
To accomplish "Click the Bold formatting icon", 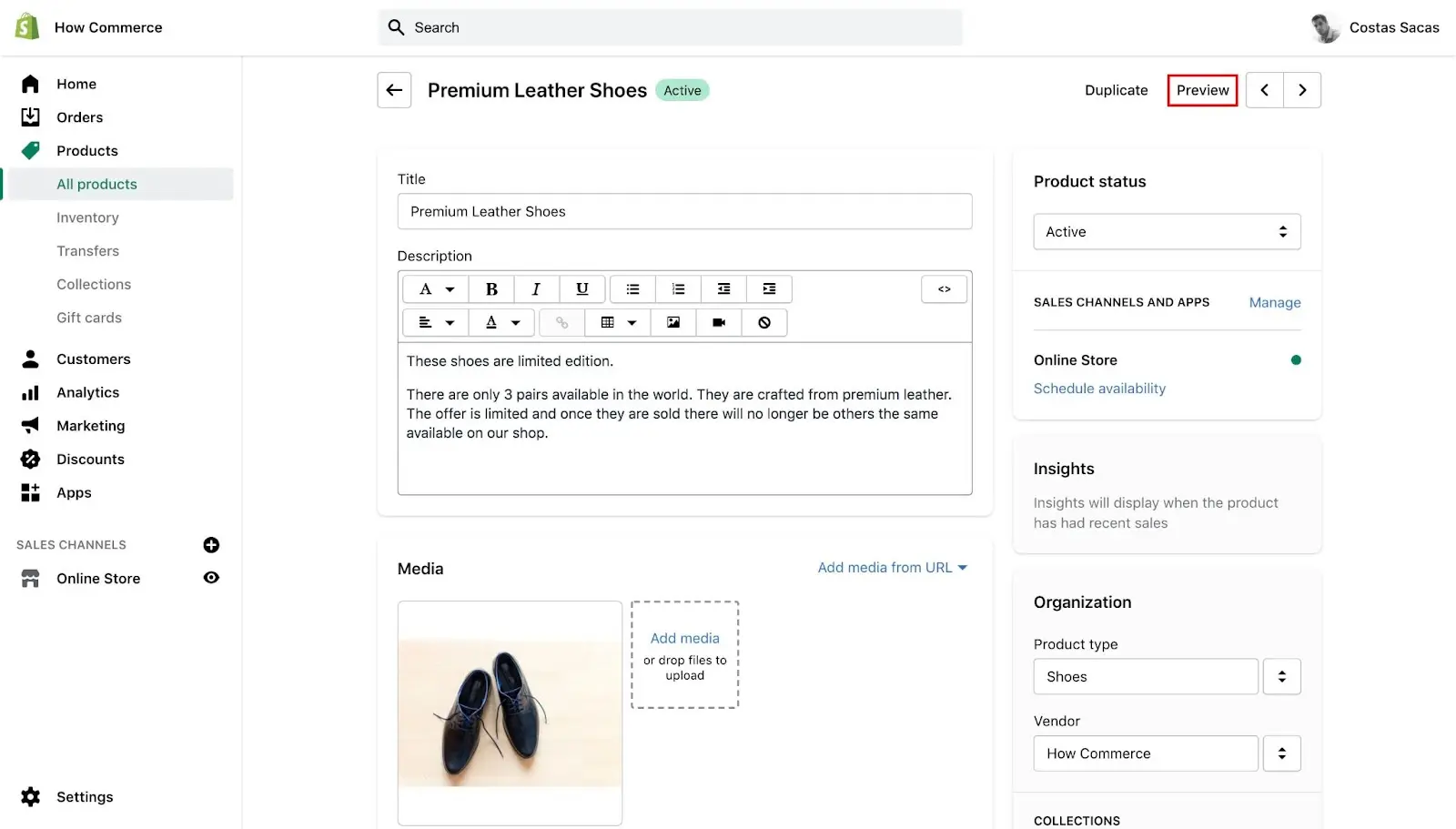I will pyautogui.click(x=491, y=289).
